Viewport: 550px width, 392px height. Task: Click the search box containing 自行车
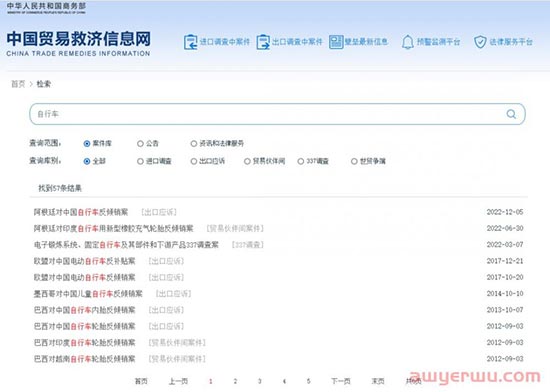pos(277,114)
